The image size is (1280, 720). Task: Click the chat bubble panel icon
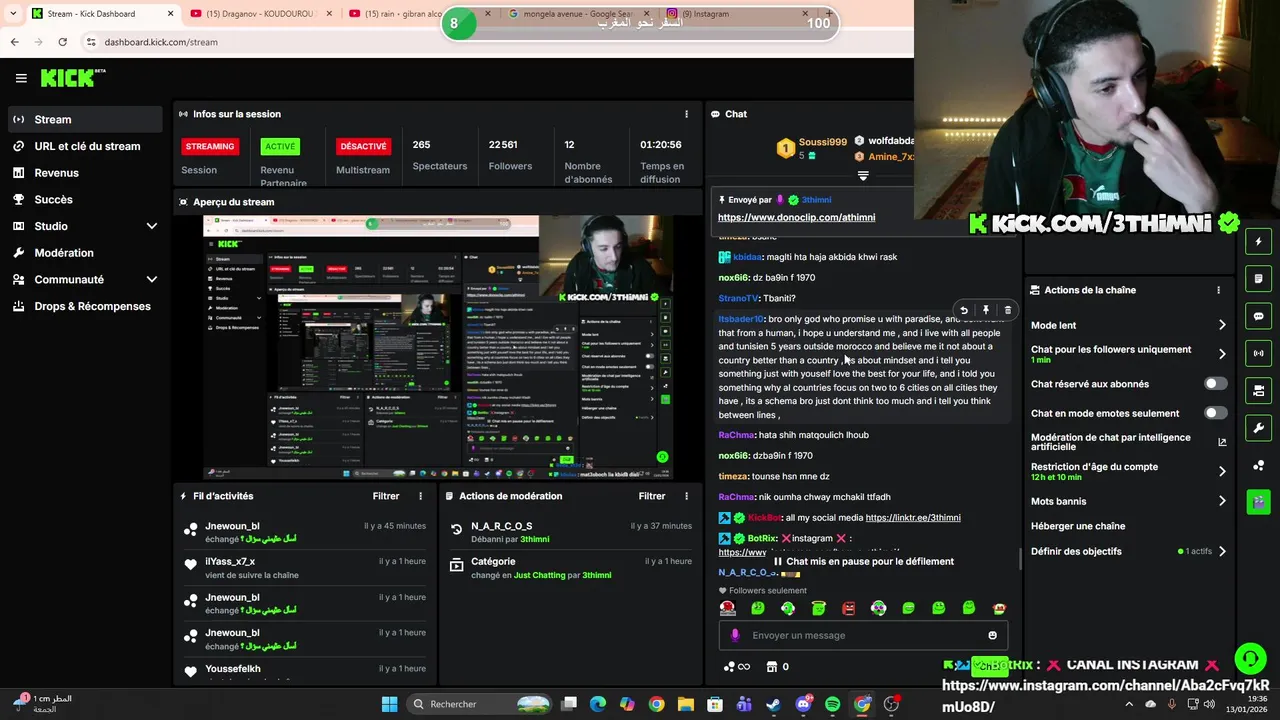pyautogui.click(x=1258, y=316)
